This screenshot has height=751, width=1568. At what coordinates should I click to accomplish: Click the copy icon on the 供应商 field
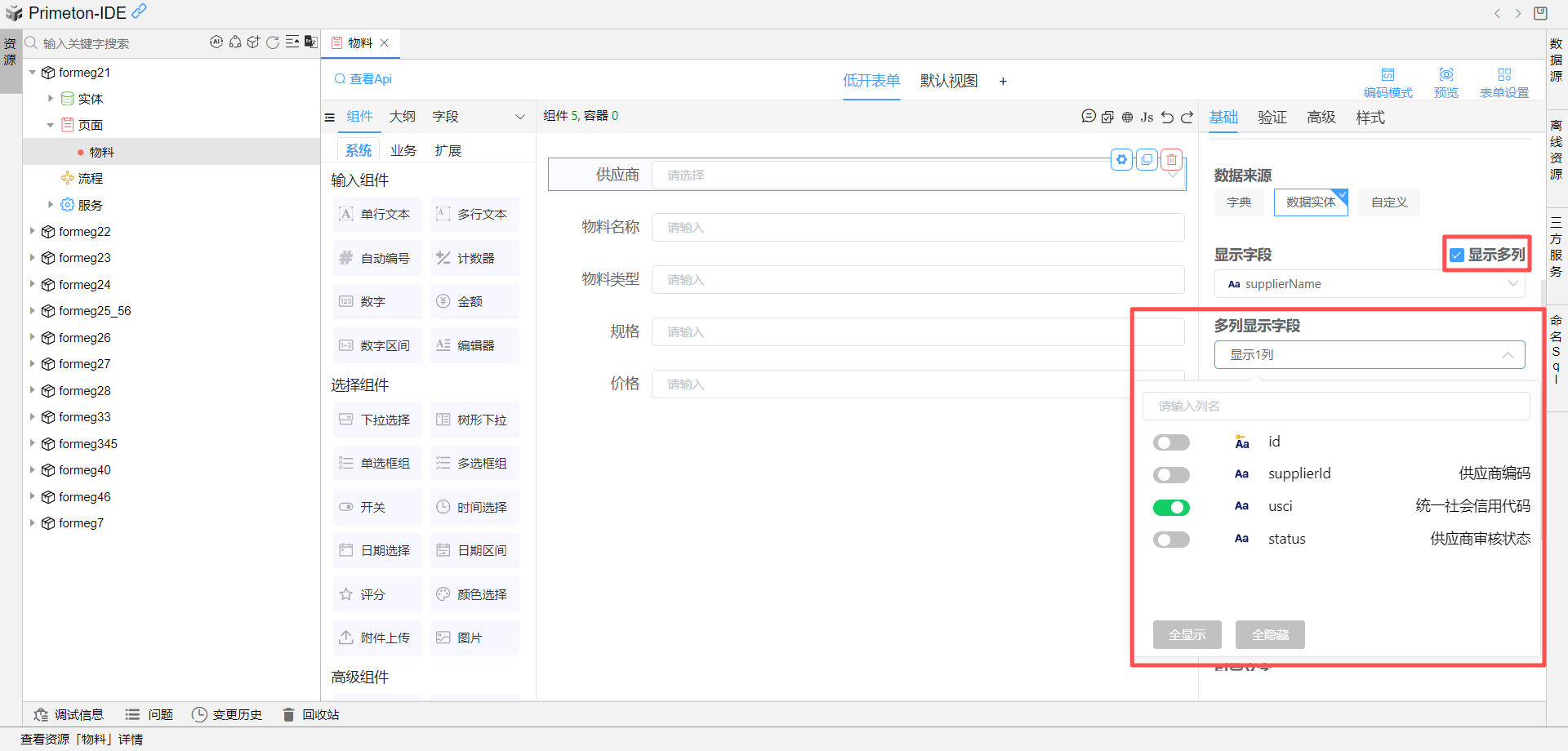(x=1147, y=160)
